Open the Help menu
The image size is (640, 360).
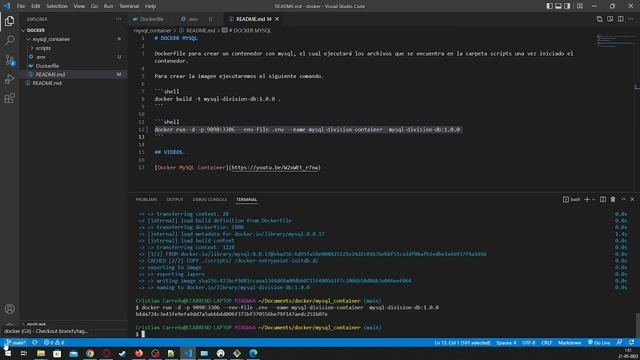click(151, 6)
